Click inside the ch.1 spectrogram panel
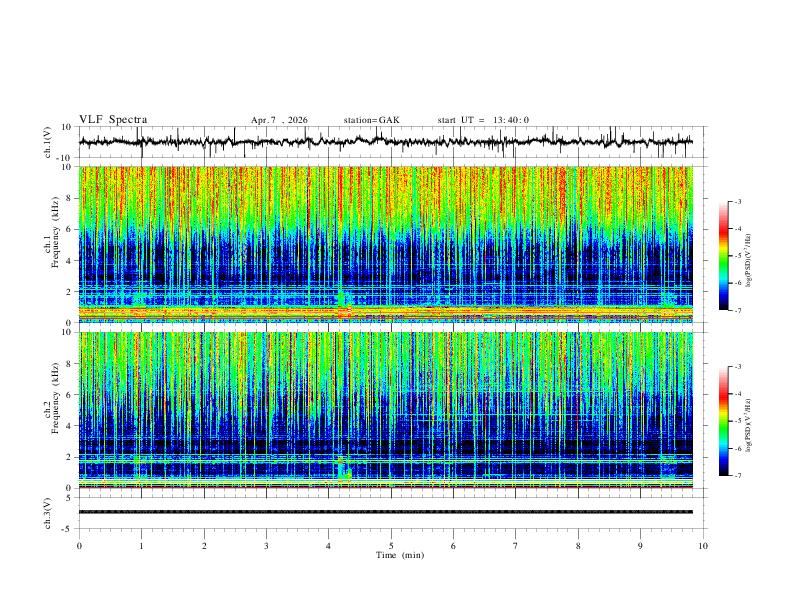Viewport: 792px width, 612px height. [x=385, y=244]
